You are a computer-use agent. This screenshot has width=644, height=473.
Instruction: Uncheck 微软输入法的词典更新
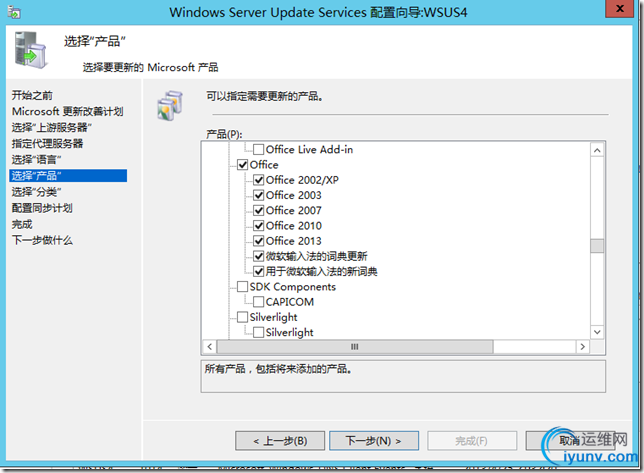point(258,256)
